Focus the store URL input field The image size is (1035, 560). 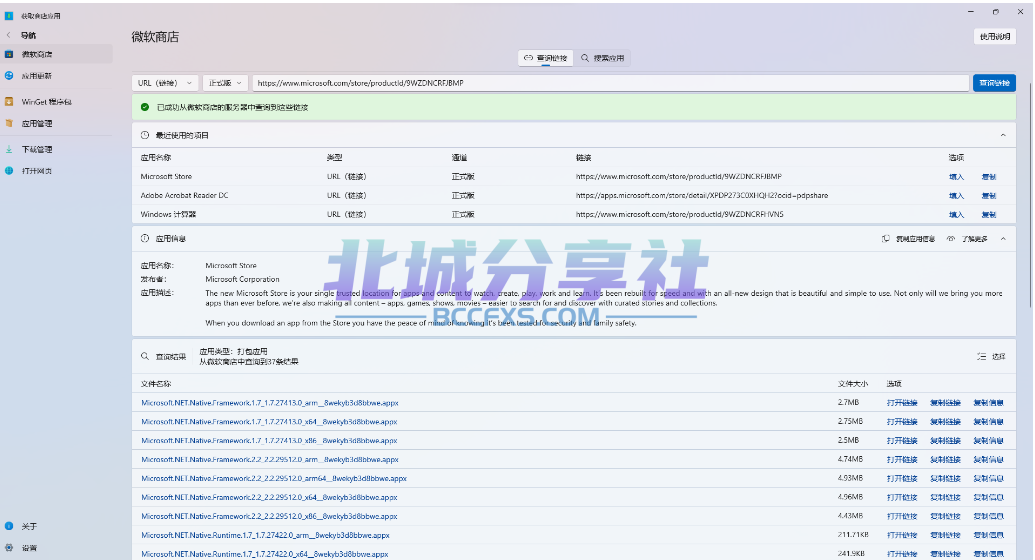611,83
